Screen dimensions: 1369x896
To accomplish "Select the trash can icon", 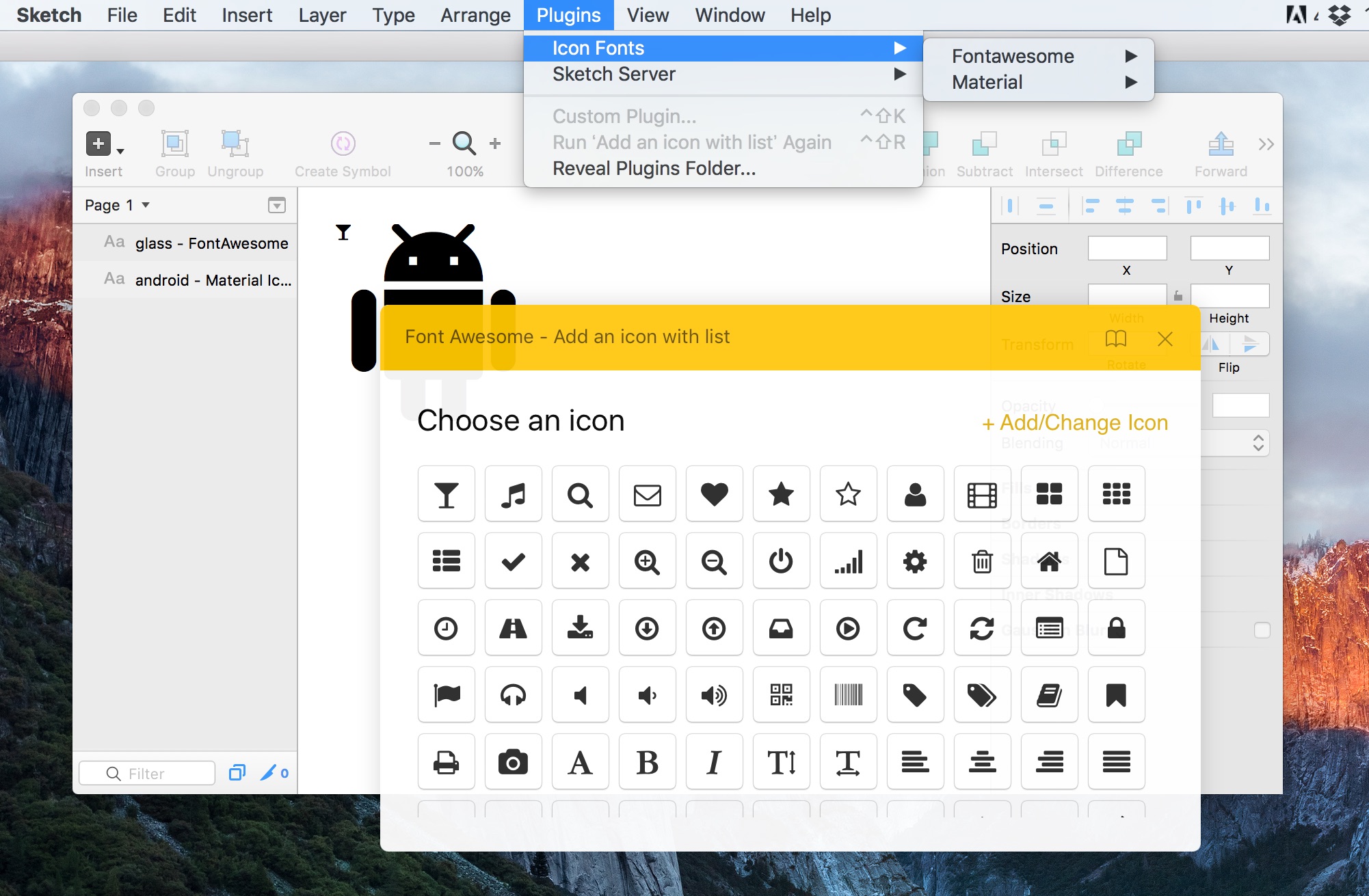I will pyautogui.click(x=982, y=561).
